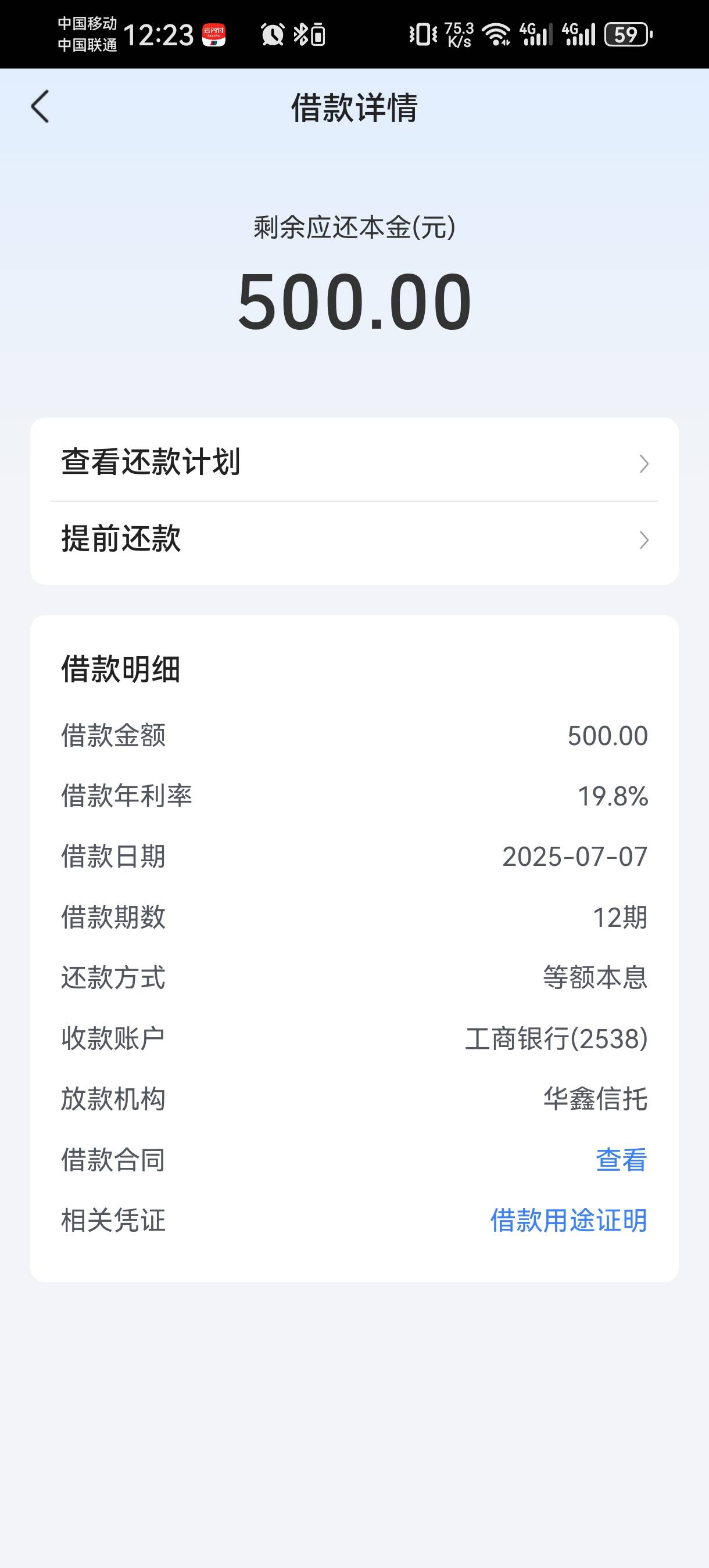The height and width of the screenshot is (1568, 709).
Task: Tap the 借款明细 section heading
Action: pyautogui.click(x=121, y=670)
